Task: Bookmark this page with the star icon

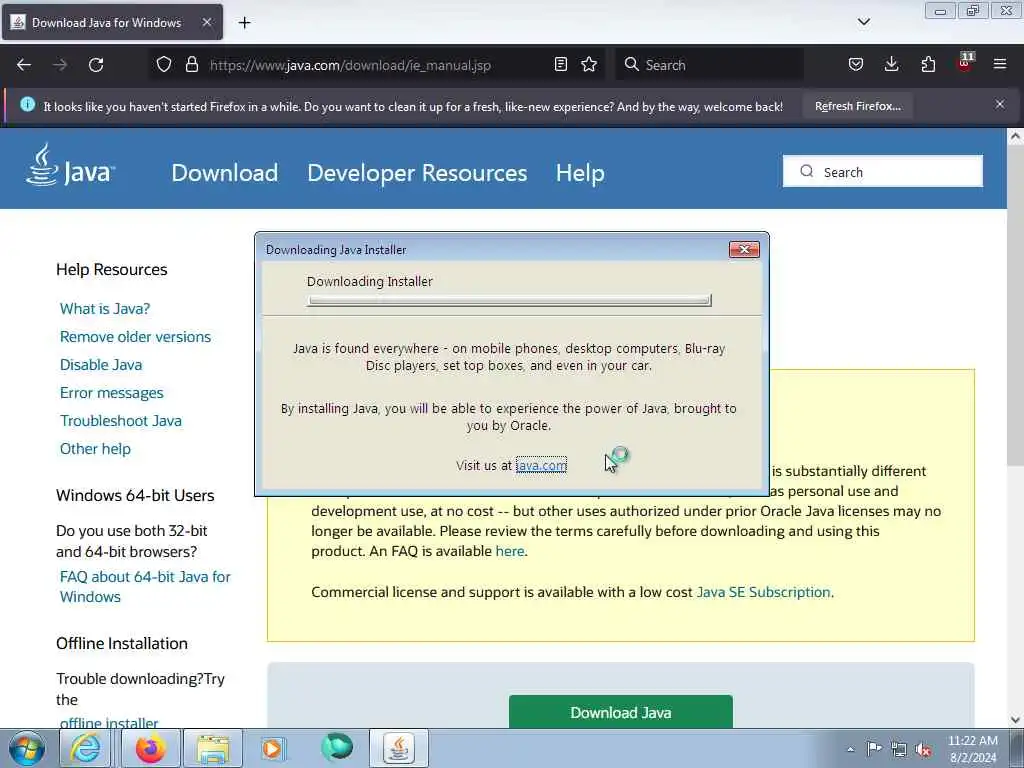Action: (589, 65)
